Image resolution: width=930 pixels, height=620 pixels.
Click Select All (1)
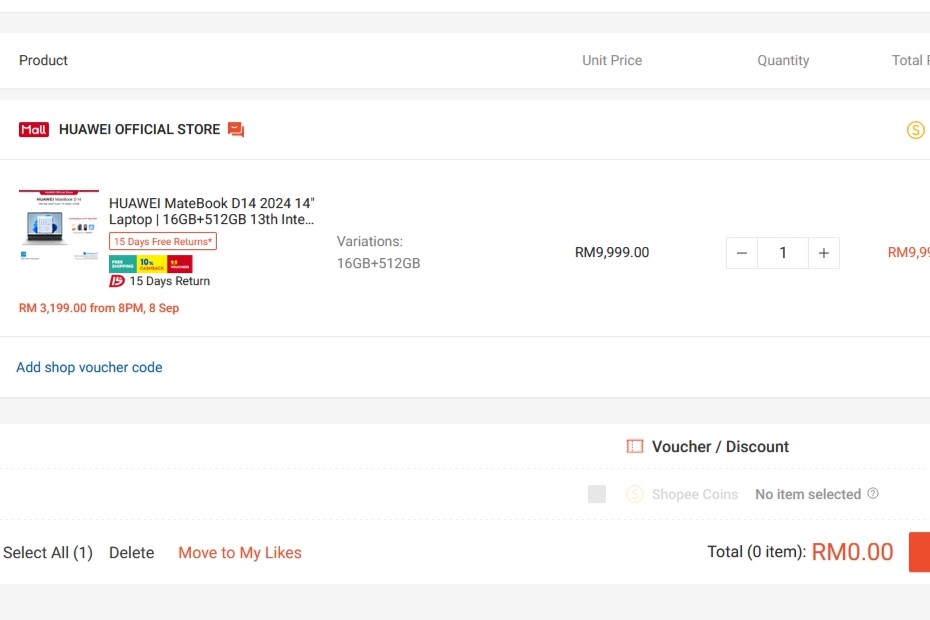48,552
